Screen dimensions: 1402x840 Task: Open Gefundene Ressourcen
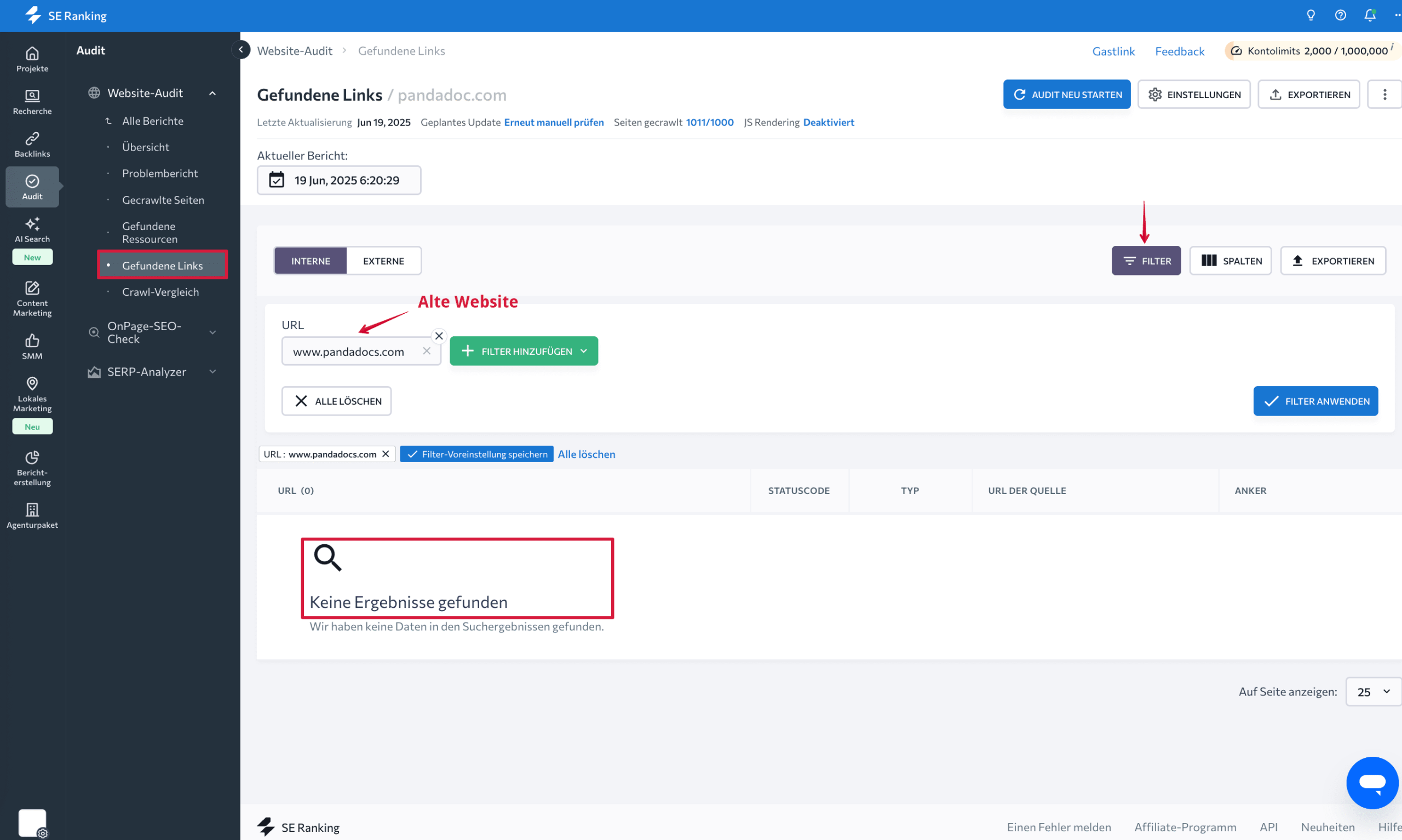click(x=150, y=233)
